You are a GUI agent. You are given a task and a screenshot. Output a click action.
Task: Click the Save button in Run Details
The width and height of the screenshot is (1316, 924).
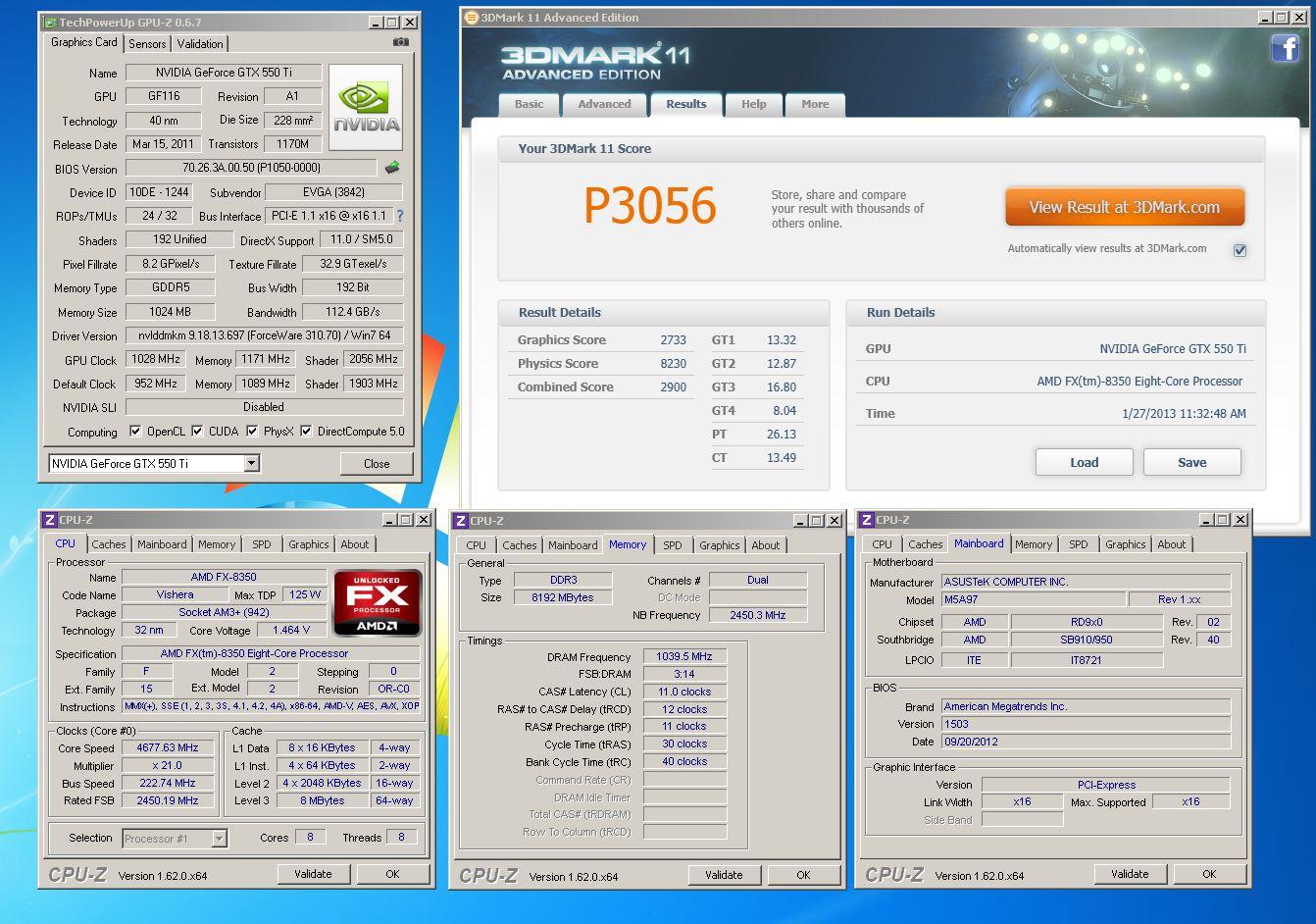(1192, 462)
